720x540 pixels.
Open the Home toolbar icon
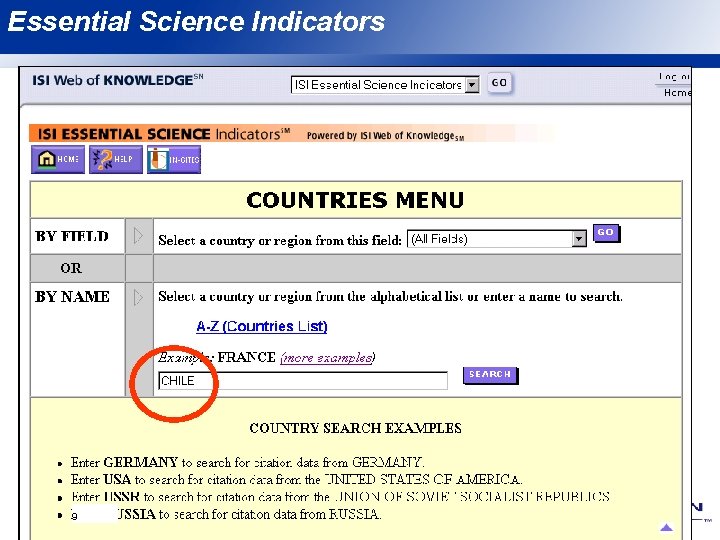tap(58, 159)
